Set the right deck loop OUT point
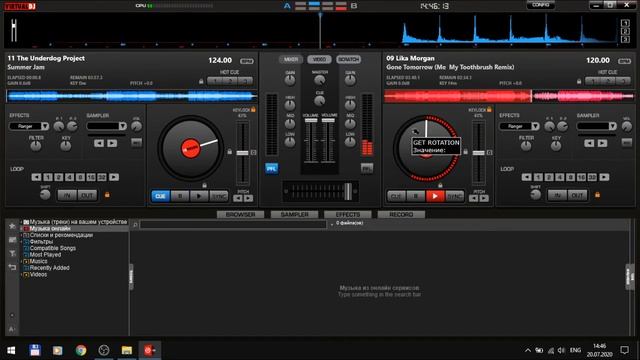Viewport: 640px width, 360px height. click(577, 196)
